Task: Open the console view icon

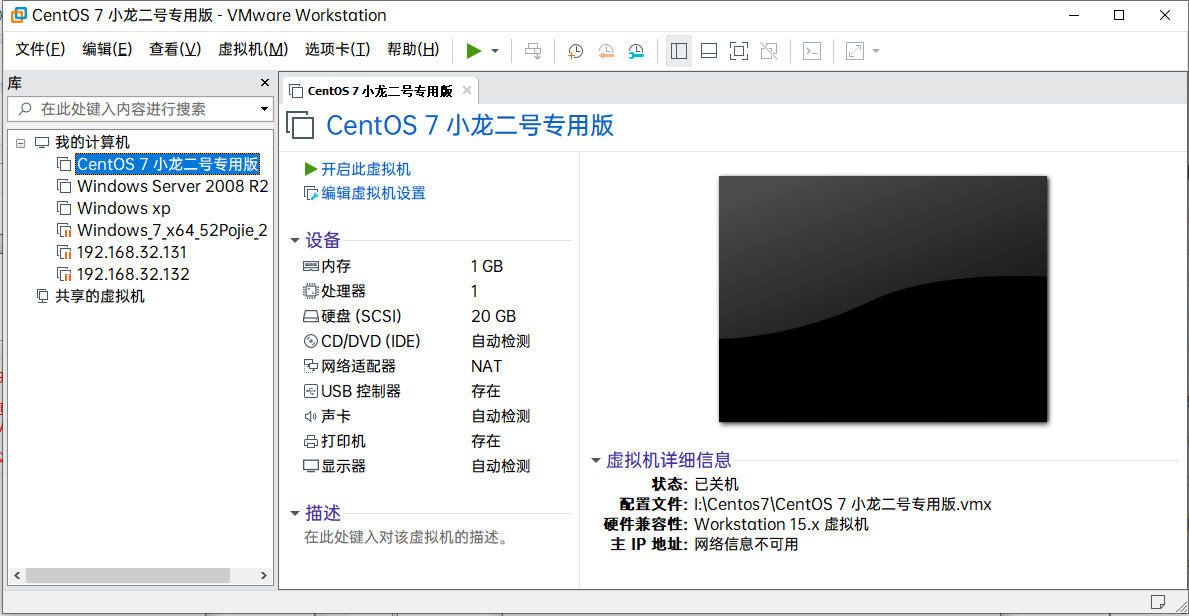Action: click(812, 51)
